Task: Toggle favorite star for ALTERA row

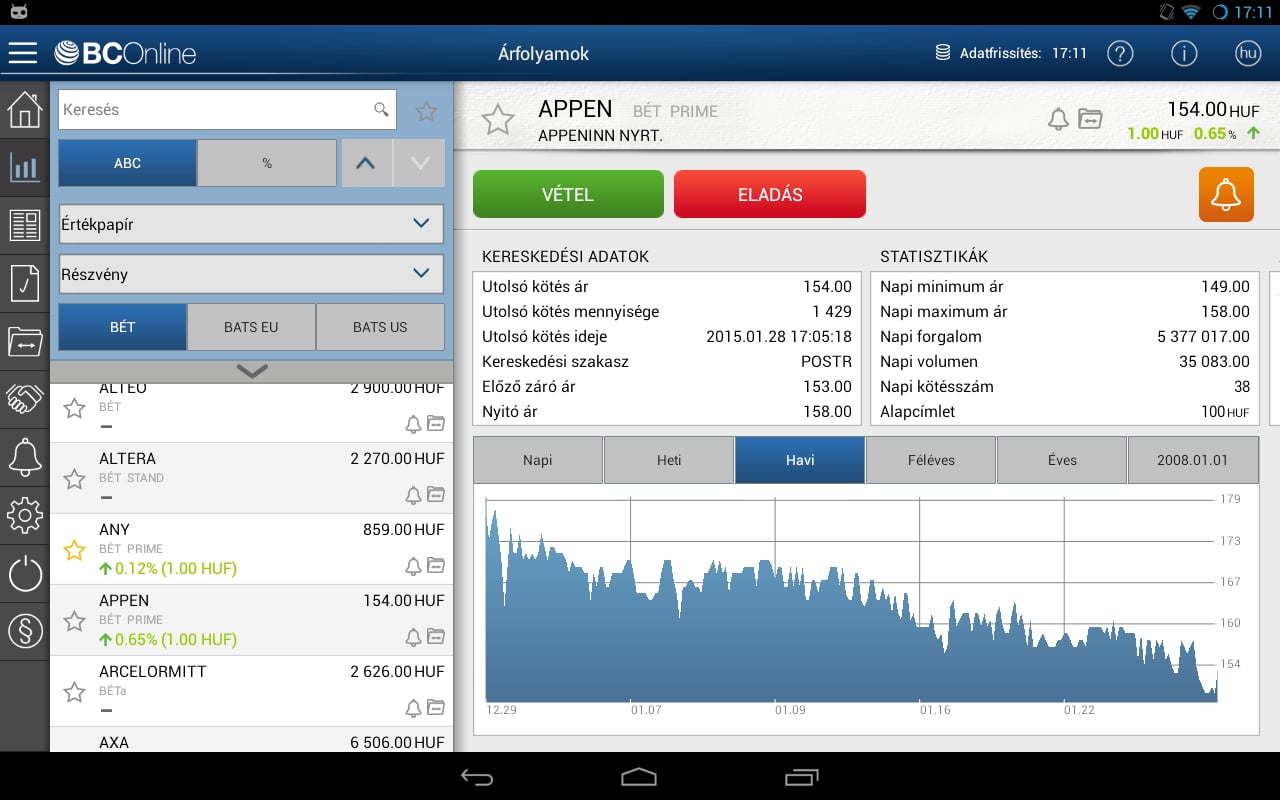Action: [x=74, y=479]
